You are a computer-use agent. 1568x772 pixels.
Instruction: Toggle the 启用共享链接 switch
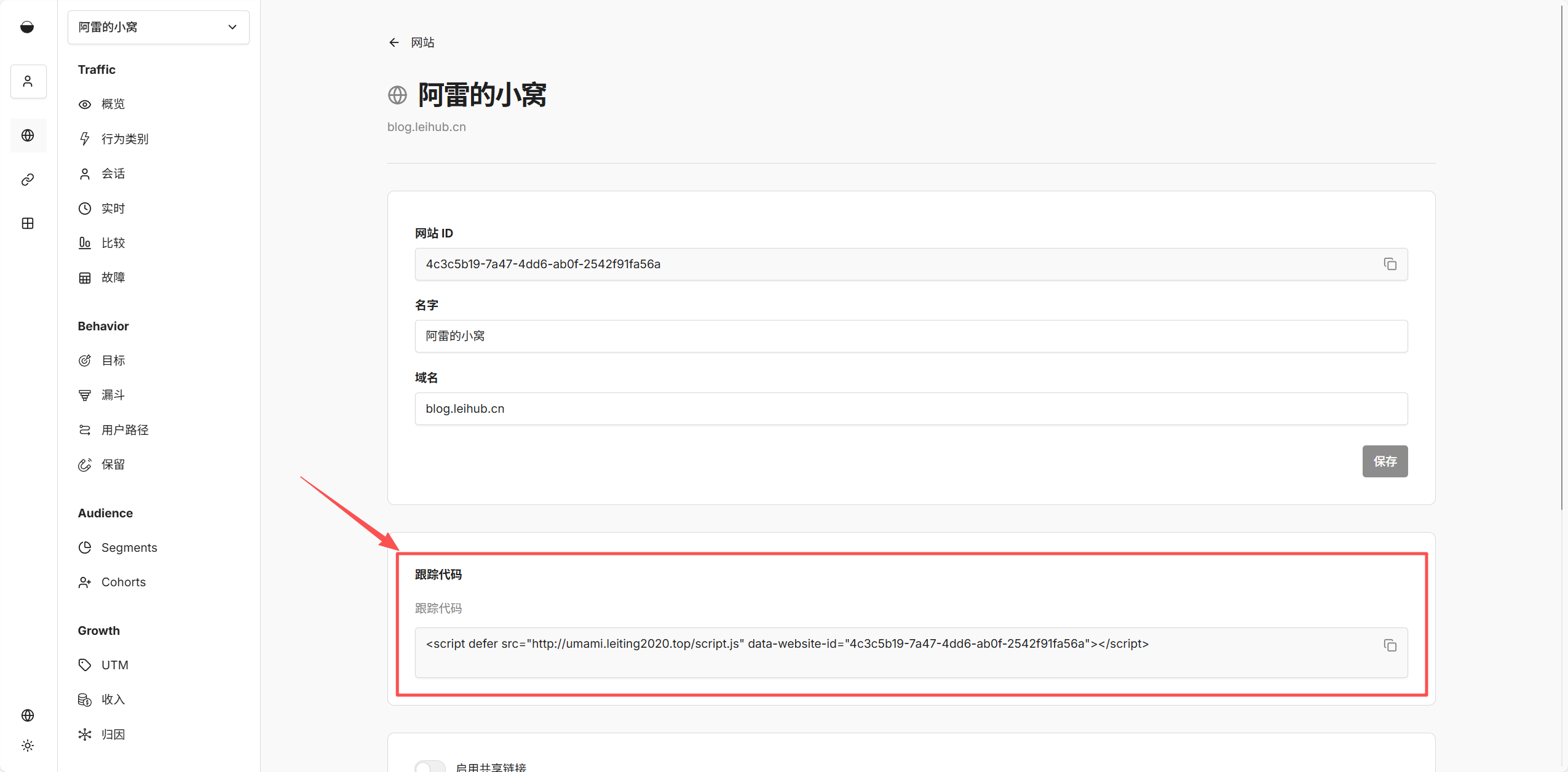tap(430, 766)
